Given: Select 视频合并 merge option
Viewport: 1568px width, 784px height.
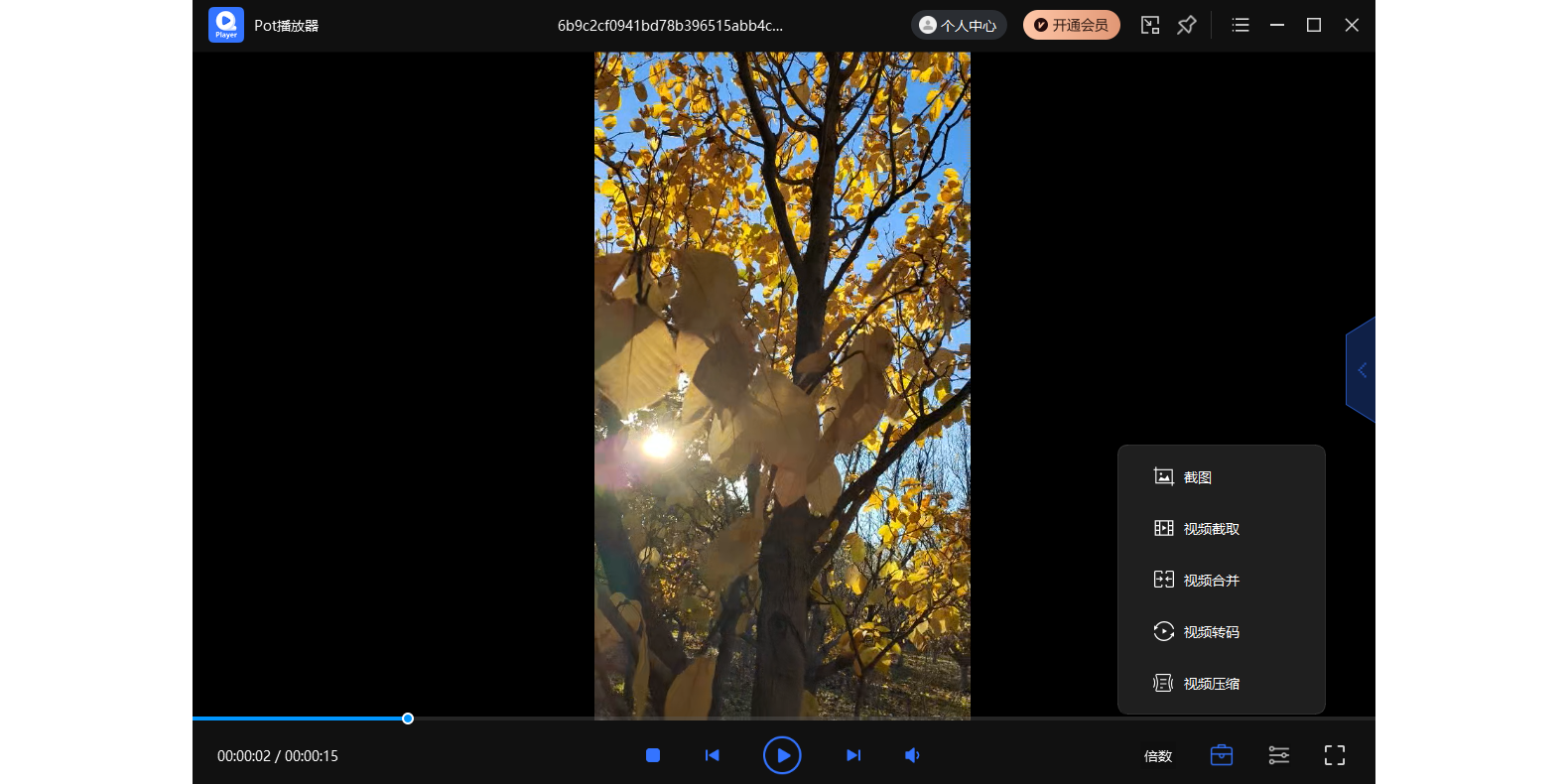Looking at the screenshot, I should pos(1211,581).
